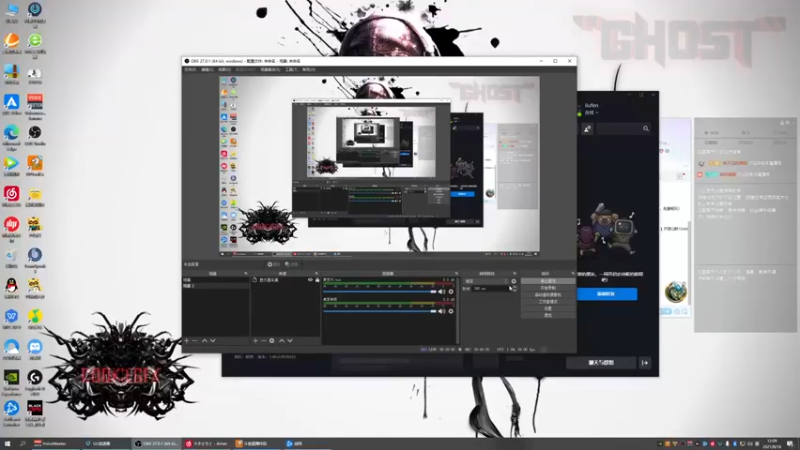This screenshot has height=450, width=800.
Task: Remove the selected scene with minus icon
Action: coord(194,340)
